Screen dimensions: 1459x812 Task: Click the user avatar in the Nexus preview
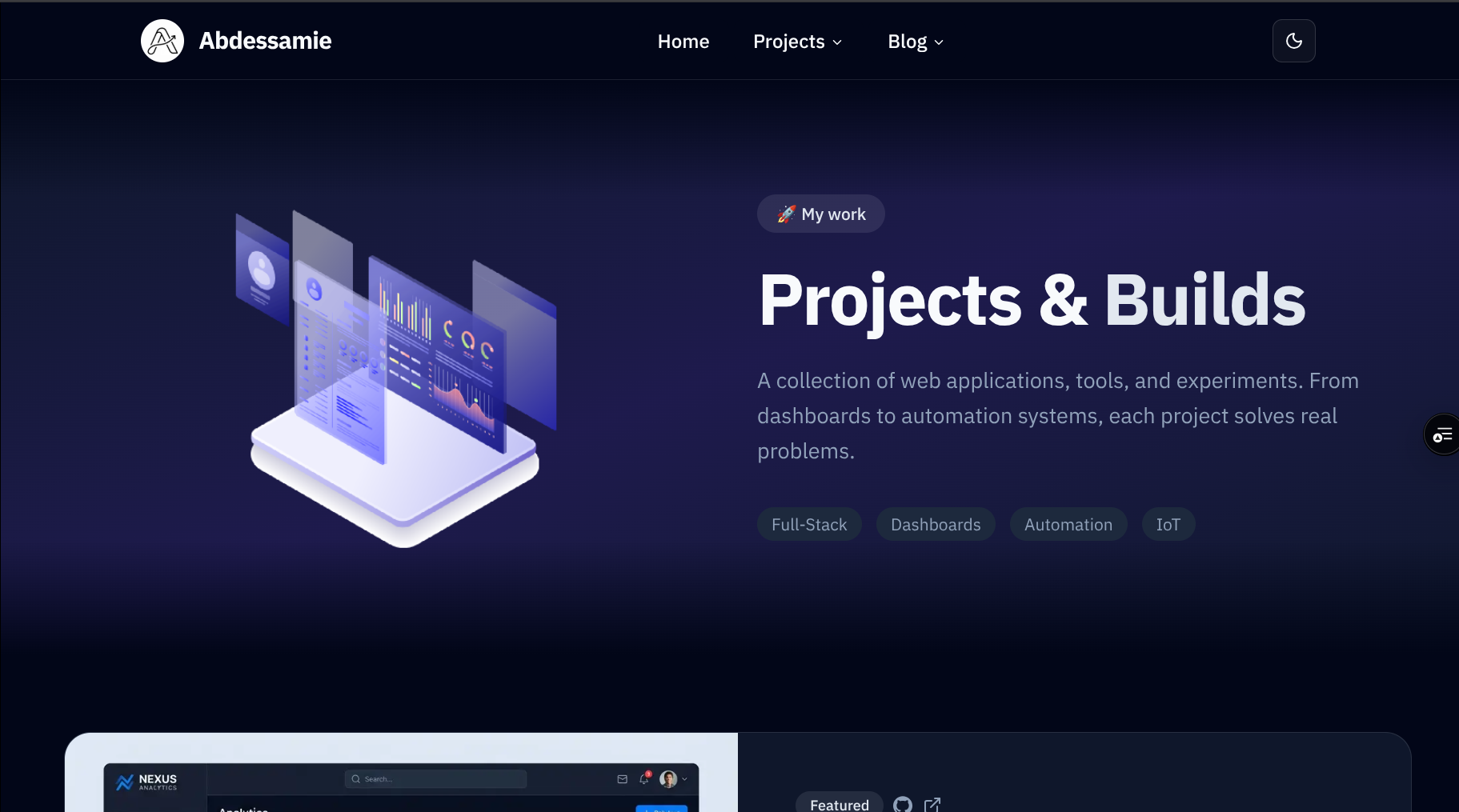point(668,778)
